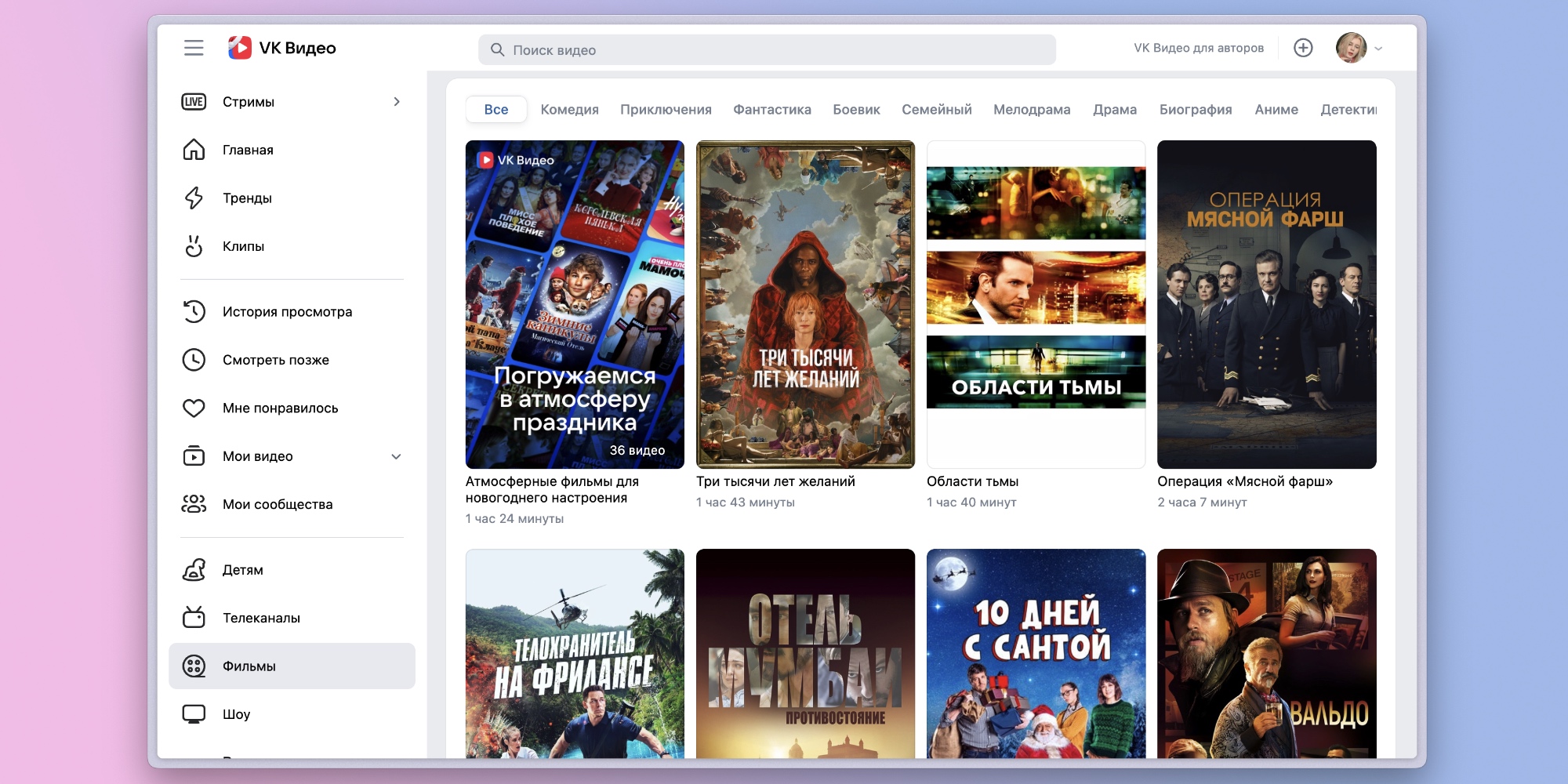Click the Мои видео play icon
Screen dimensions: 1568x784
pos(194,456)
